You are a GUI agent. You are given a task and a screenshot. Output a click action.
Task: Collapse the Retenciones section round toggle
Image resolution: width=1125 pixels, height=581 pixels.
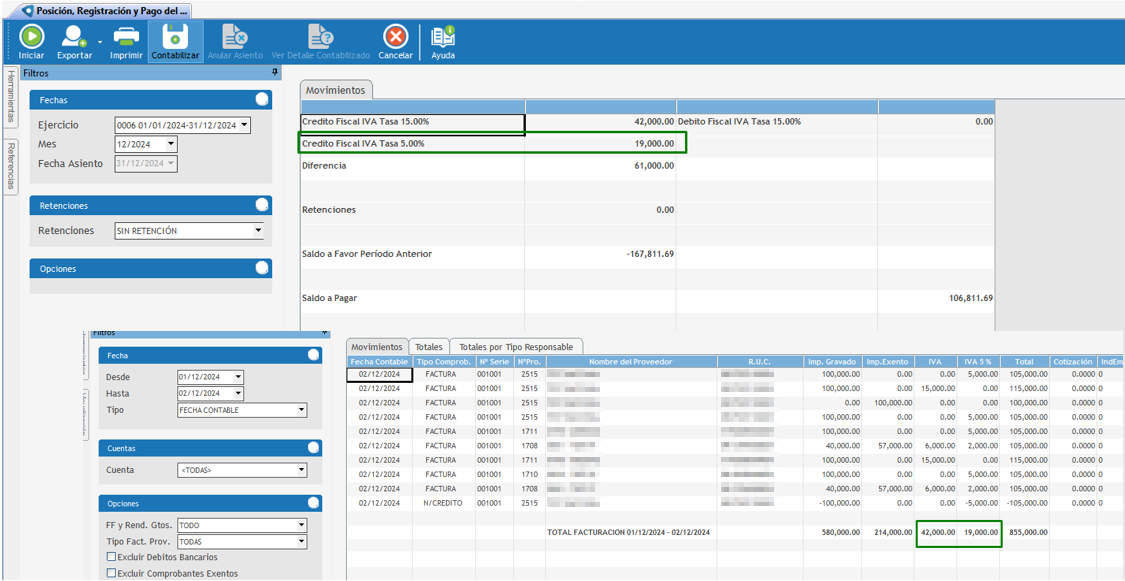262,205
